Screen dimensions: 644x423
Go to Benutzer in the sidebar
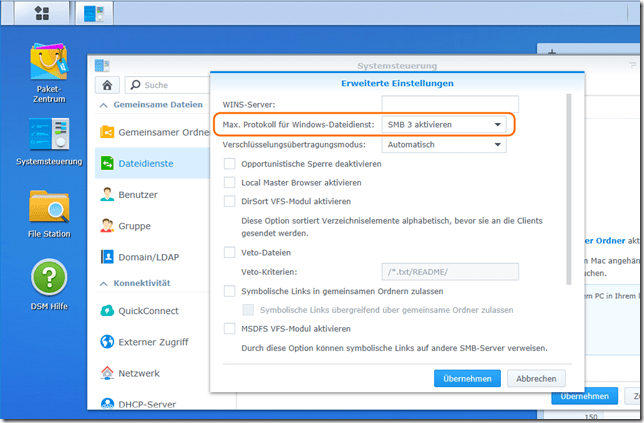pyautogui.click(x=138, y=194)
